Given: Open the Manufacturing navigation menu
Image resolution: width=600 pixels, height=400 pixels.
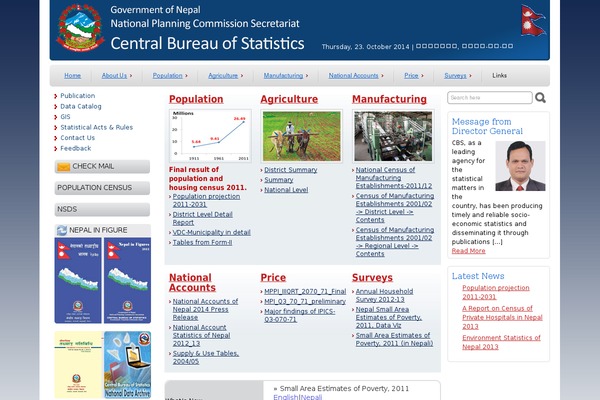Looking at the screenshot, I should tap(283, 75).
